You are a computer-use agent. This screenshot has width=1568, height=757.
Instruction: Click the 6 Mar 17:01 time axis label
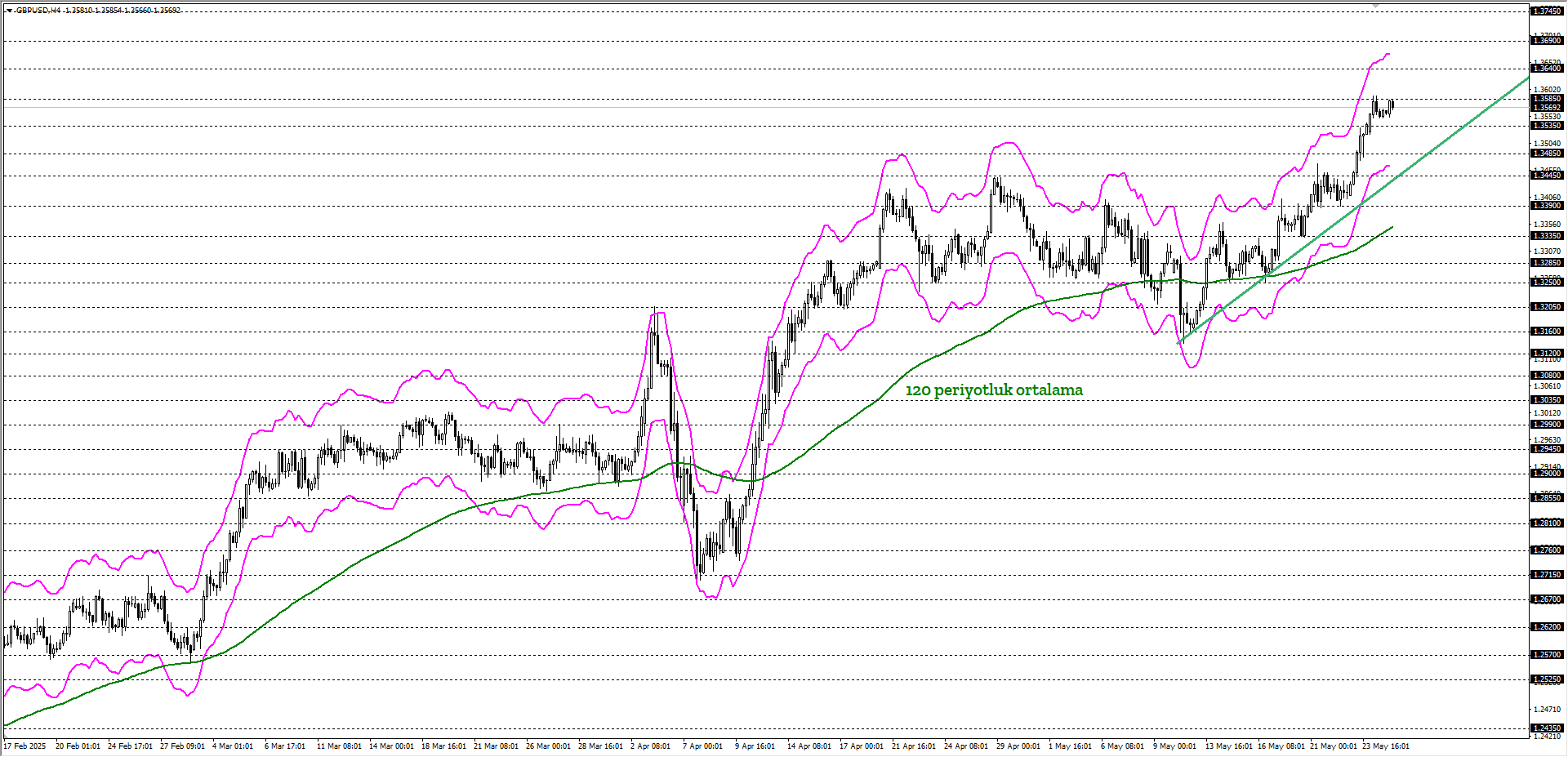click(x=285, y=746)
